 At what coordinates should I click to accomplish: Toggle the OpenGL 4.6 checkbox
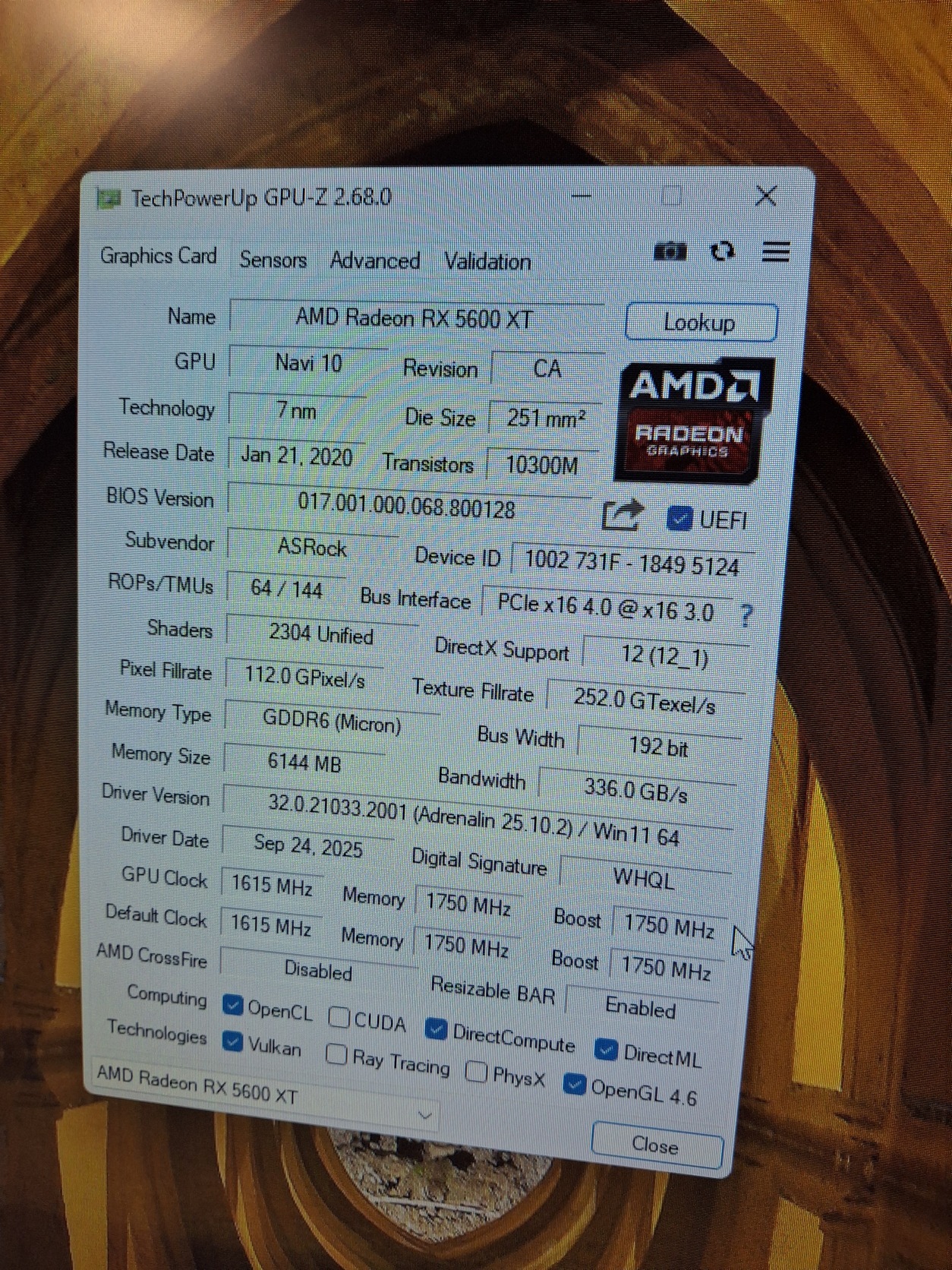pyautogui.click(x=575, y=1085)
